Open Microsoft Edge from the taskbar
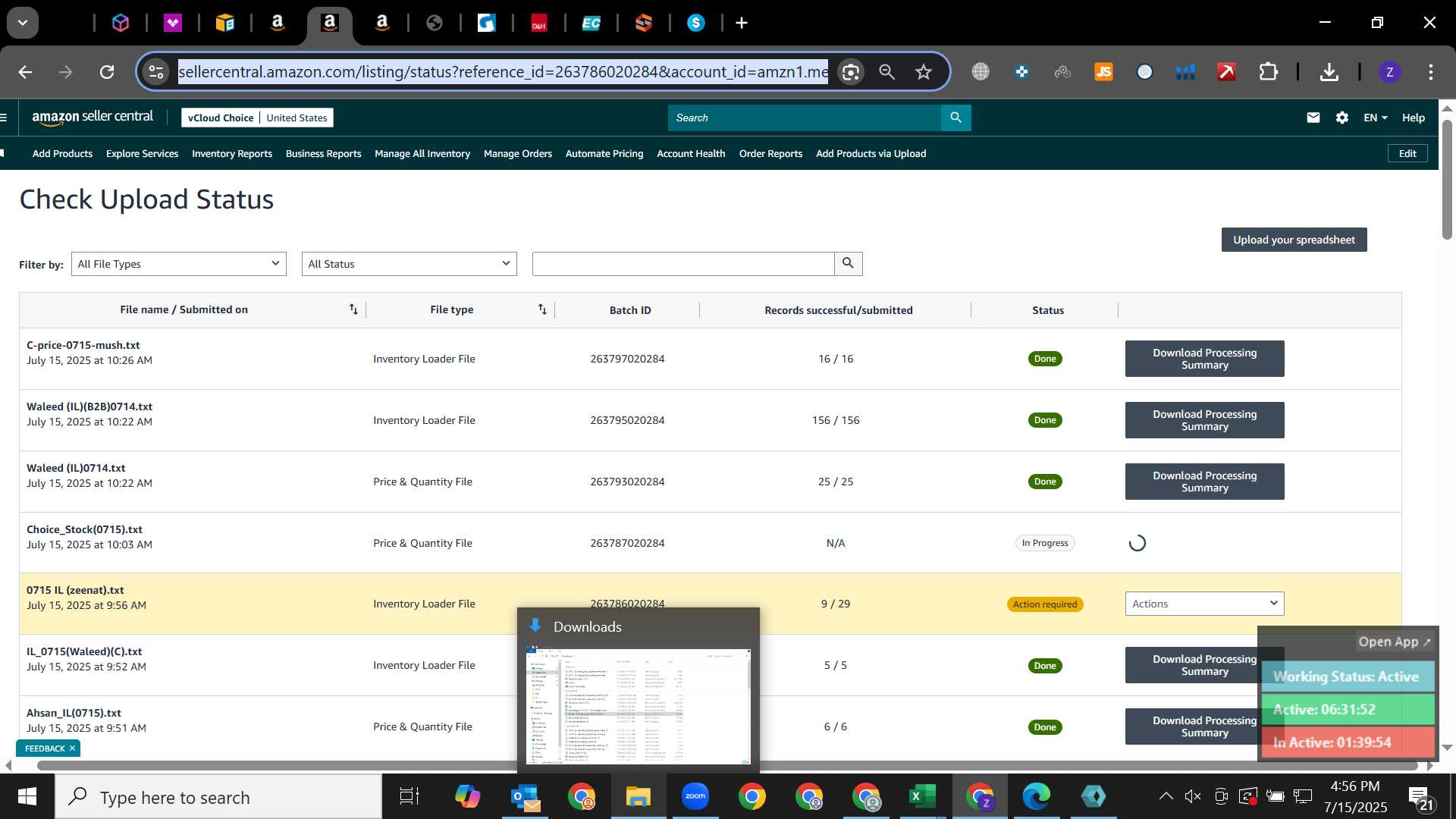1456x819 pixels. (1036, 796)
